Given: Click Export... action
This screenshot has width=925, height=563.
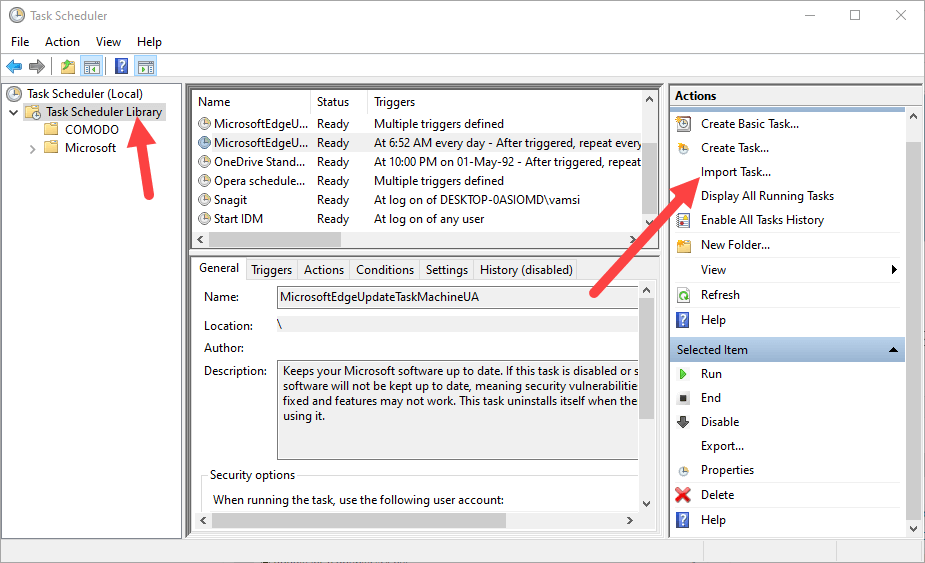Looking at the screenshot, I should pos(722,446).
